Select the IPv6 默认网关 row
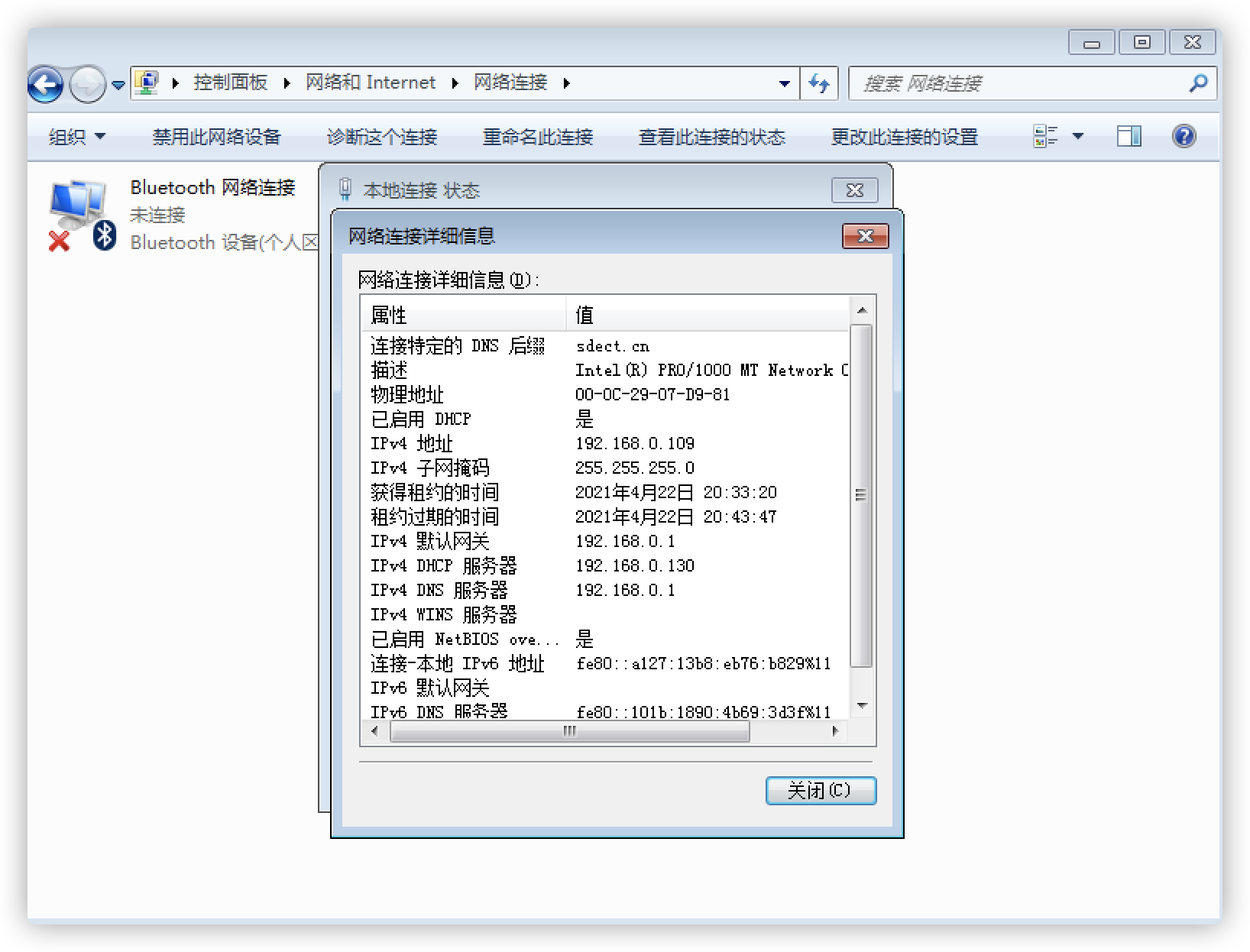The width and height of the screenshot is (1250, 952). point(605,688)
